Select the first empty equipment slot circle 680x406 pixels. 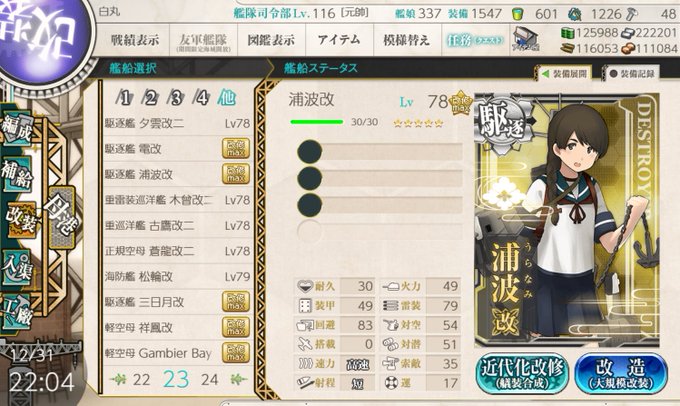pos(310,152)
